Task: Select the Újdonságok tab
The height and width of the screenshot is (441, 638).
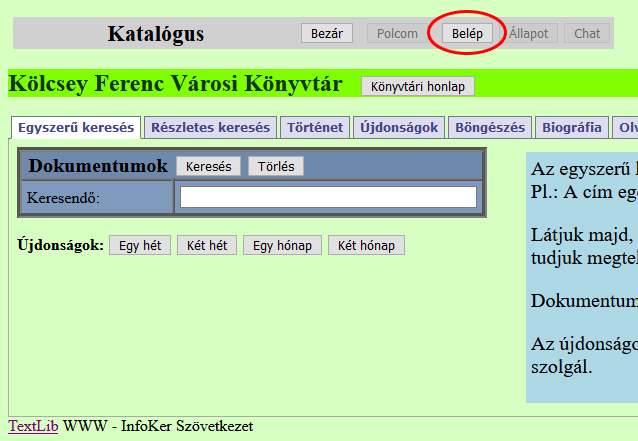Action: point(399,128)
